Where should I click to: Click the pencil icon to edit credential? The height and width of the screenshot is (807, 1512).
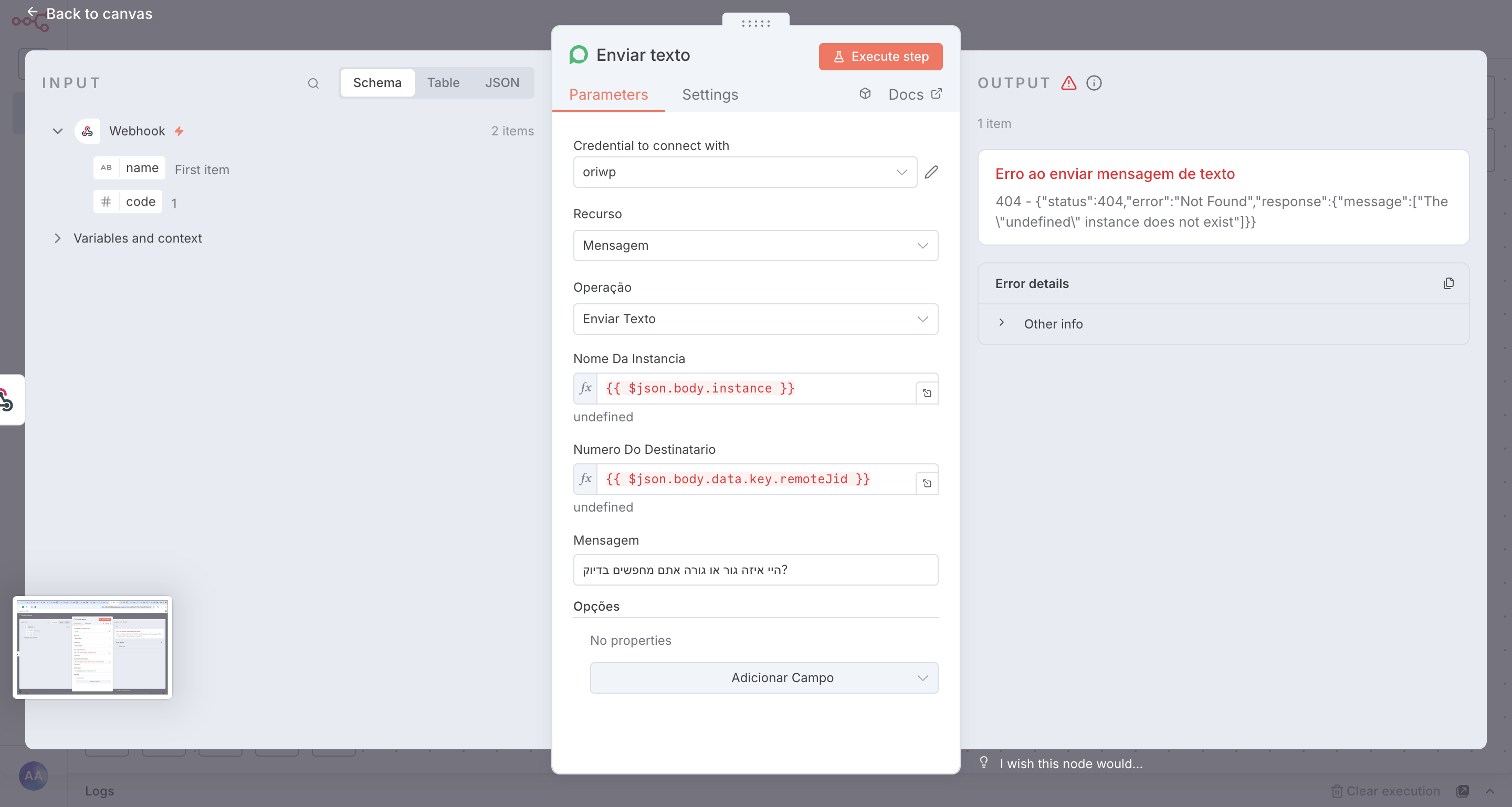click(931, 172)
